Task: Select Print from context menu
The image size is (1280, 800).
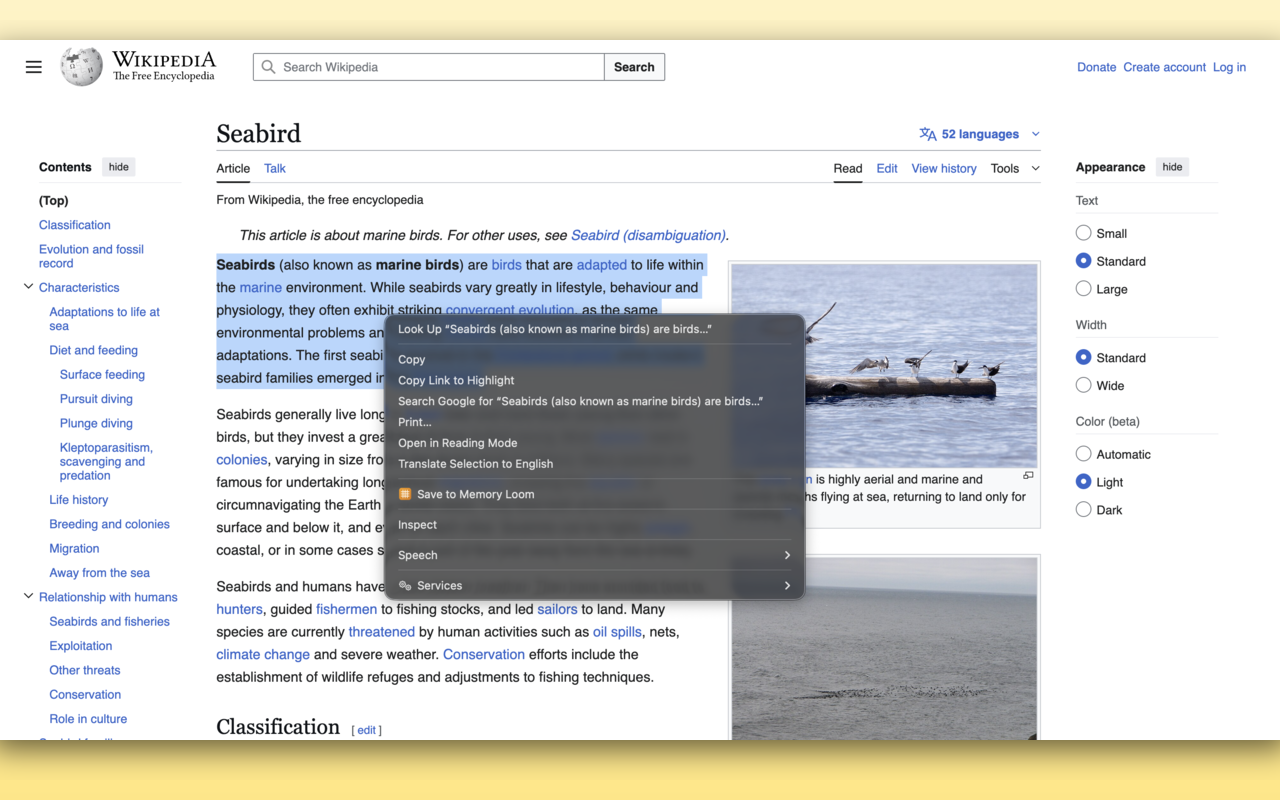Action: (595, 422)
